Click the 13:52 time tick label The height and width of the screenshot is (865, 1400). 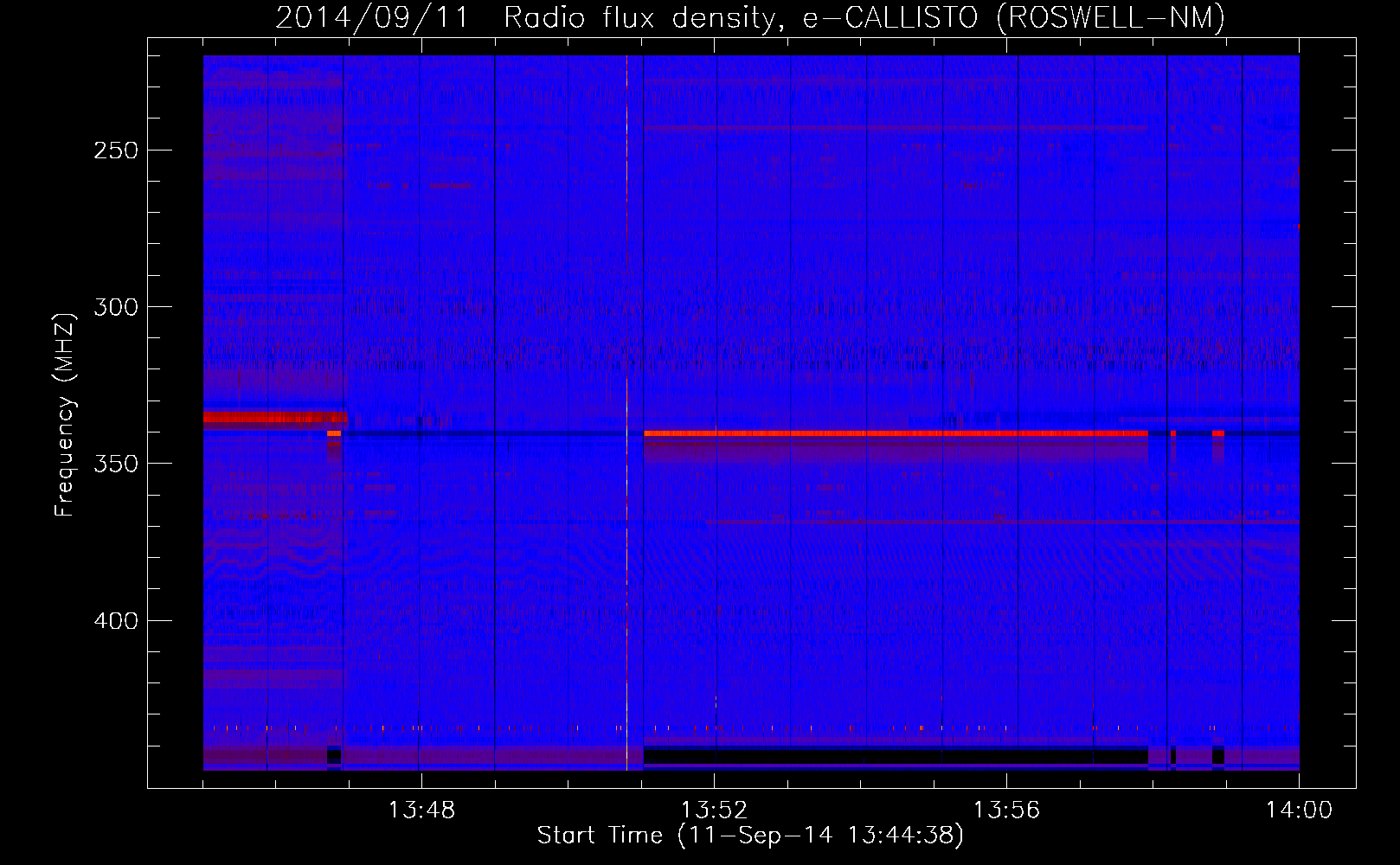[x=714, y=811]
